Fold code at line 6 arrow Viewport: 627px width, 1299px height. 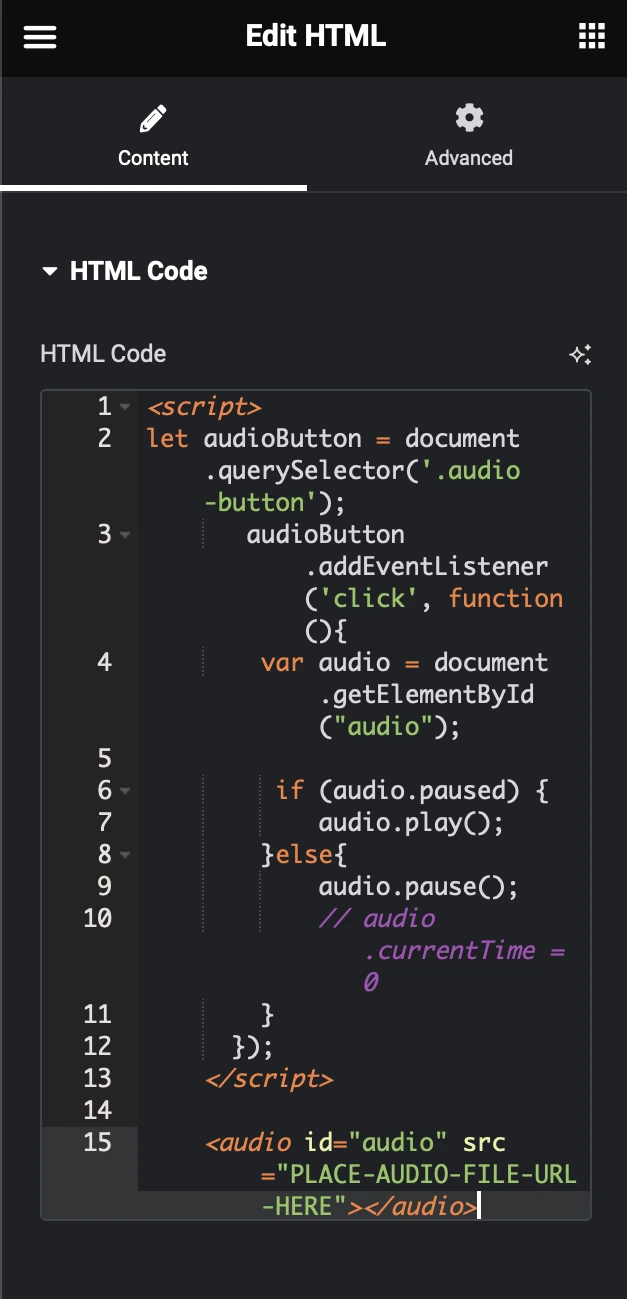(125, 791)
